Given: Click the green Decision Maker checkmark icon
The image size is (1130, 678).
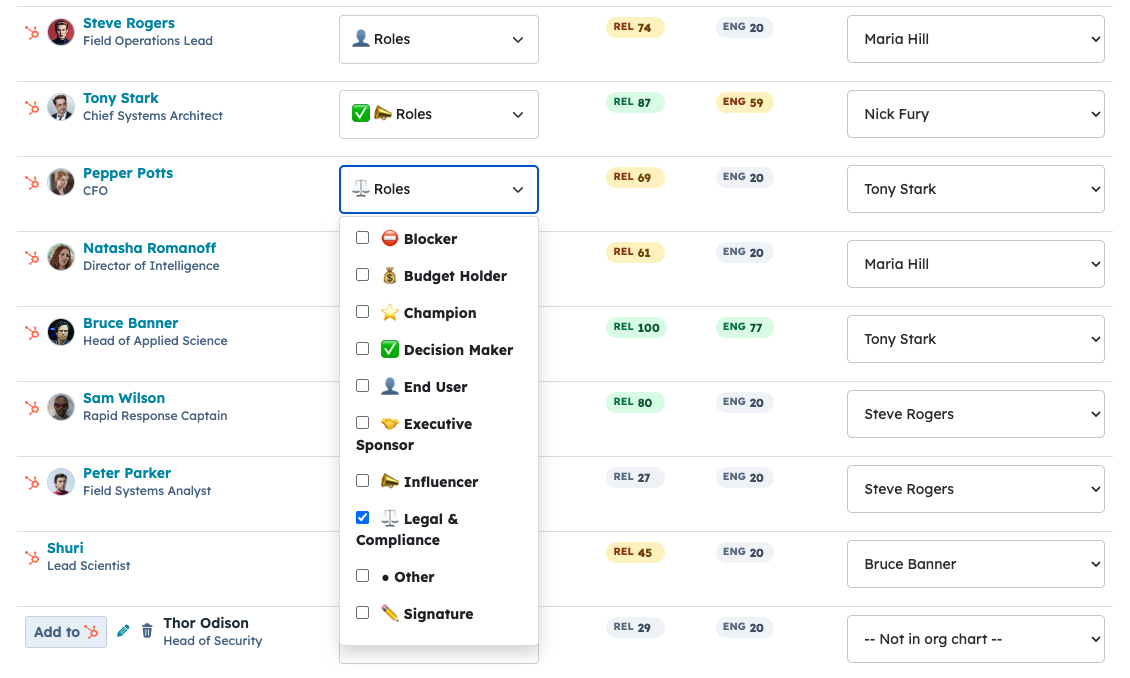Looking at the screenshot, I should [390, 349].
